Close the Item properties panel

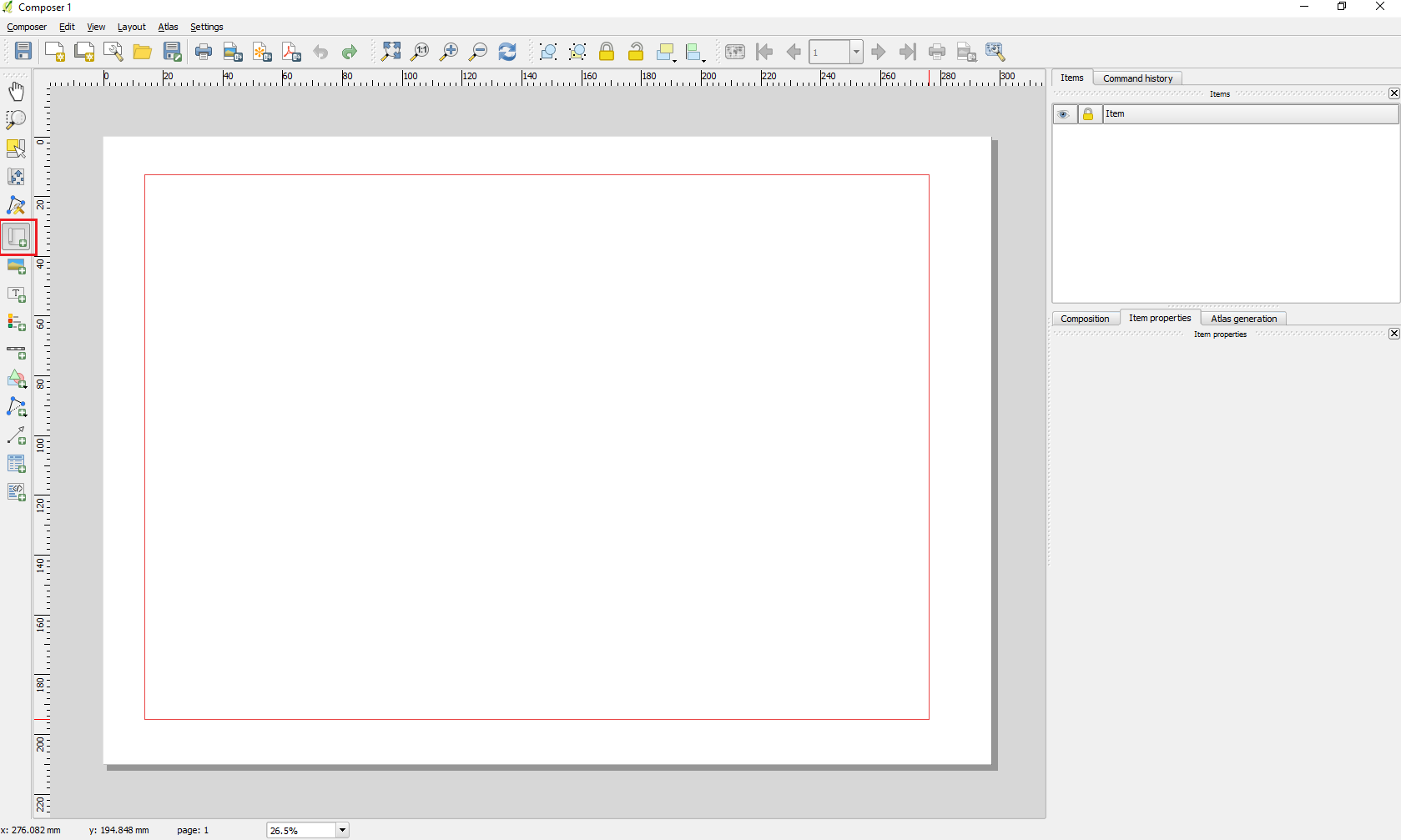click(1393, 334)
